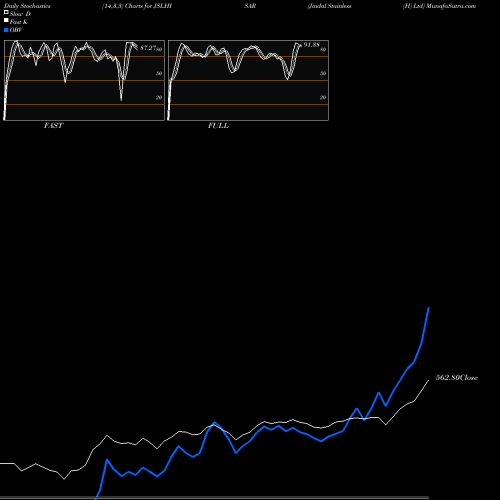The image size is (500, 500).
Task: Click the 50 axis label in FULL chart
Action: coord(323,73)
